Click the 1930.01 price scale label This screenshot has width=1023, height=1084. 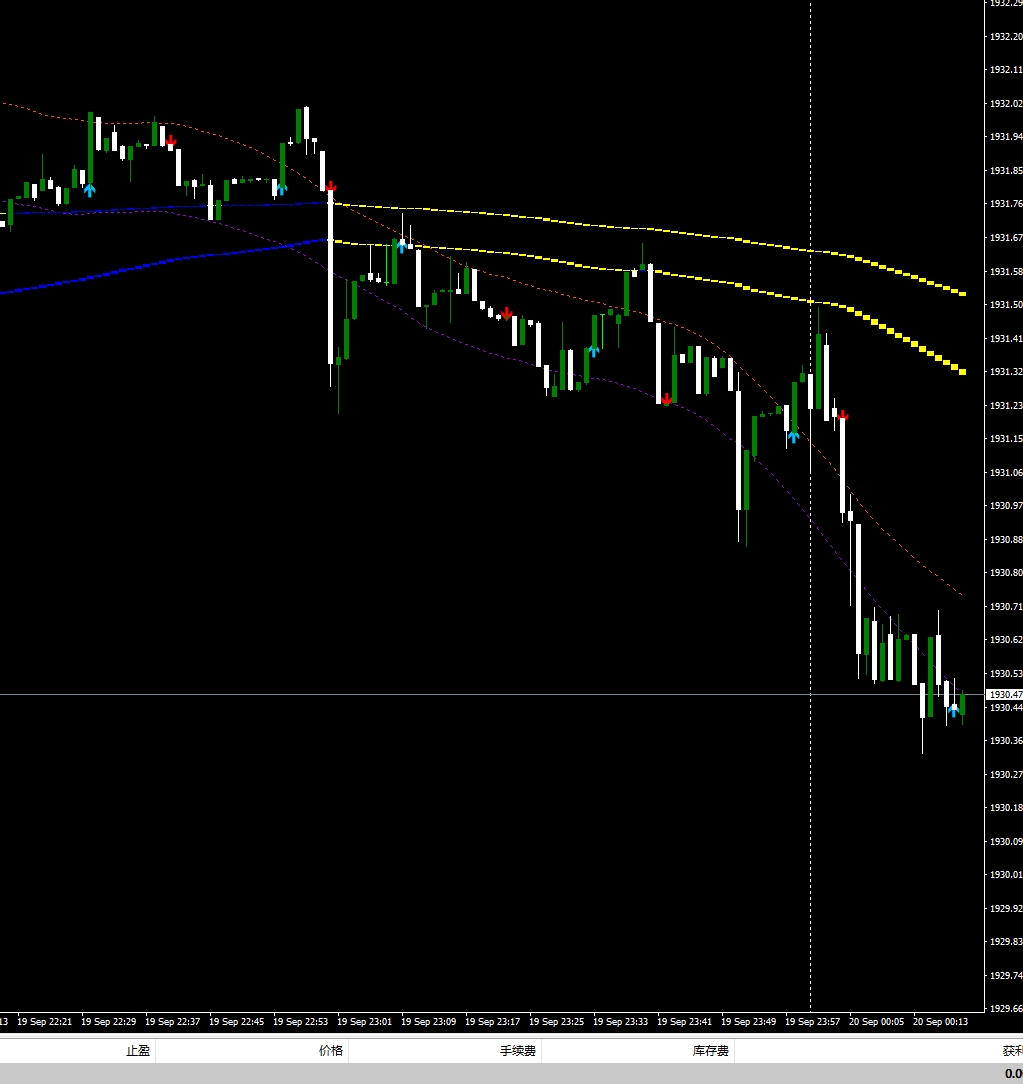pyautogui.click(x=1006, y=875)
